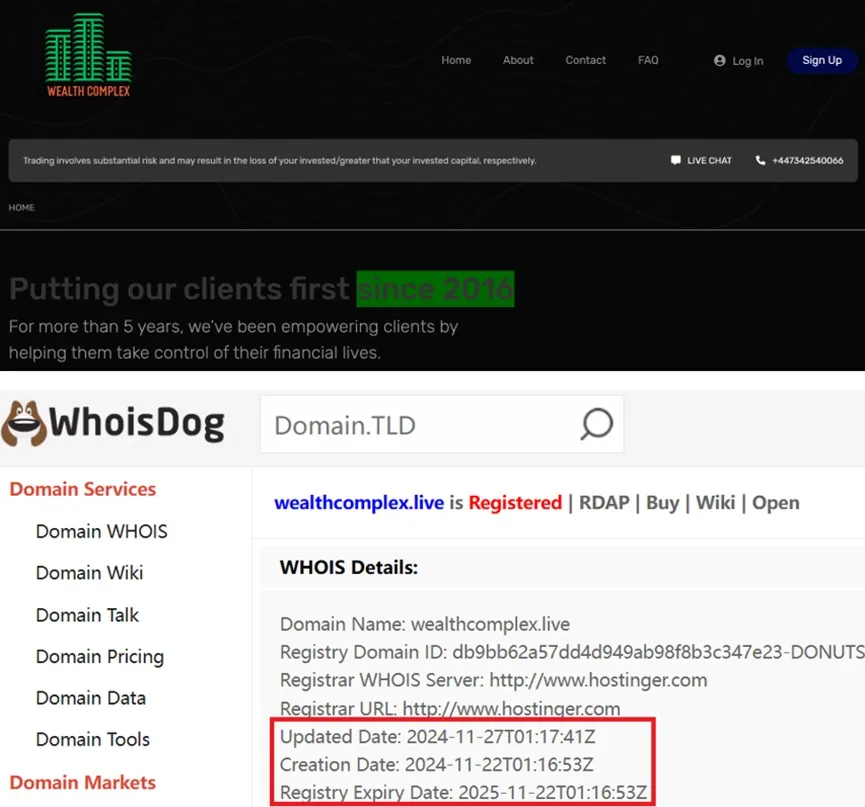865x807 pixels.
Task: Click the WhoisDog dog mascot logo icon
Action: (x=24, y=423)
